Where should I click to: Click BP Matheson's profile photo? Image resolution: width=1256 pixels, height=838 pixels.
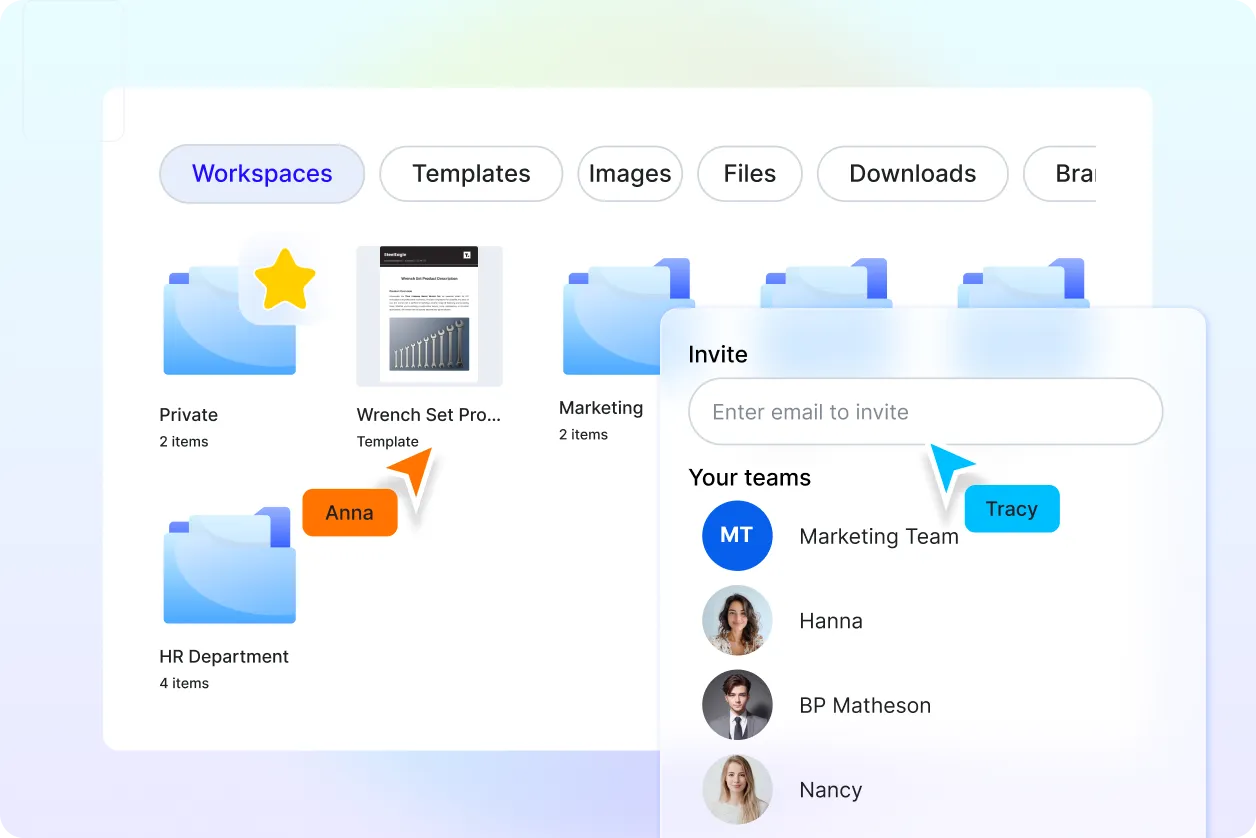tap(737, 705)
